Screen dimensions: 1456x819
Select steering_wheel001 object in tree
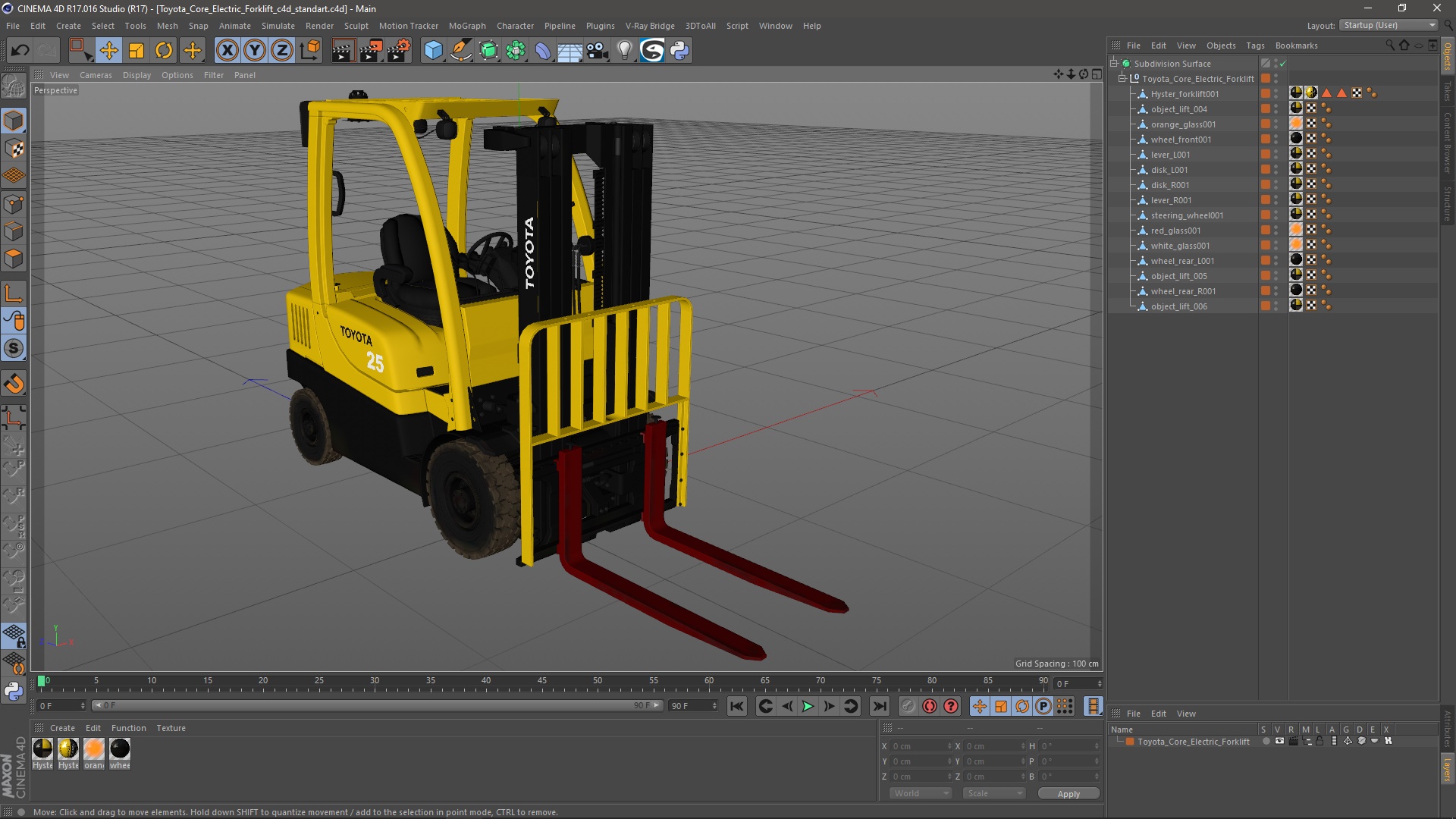click(1187, 215)
